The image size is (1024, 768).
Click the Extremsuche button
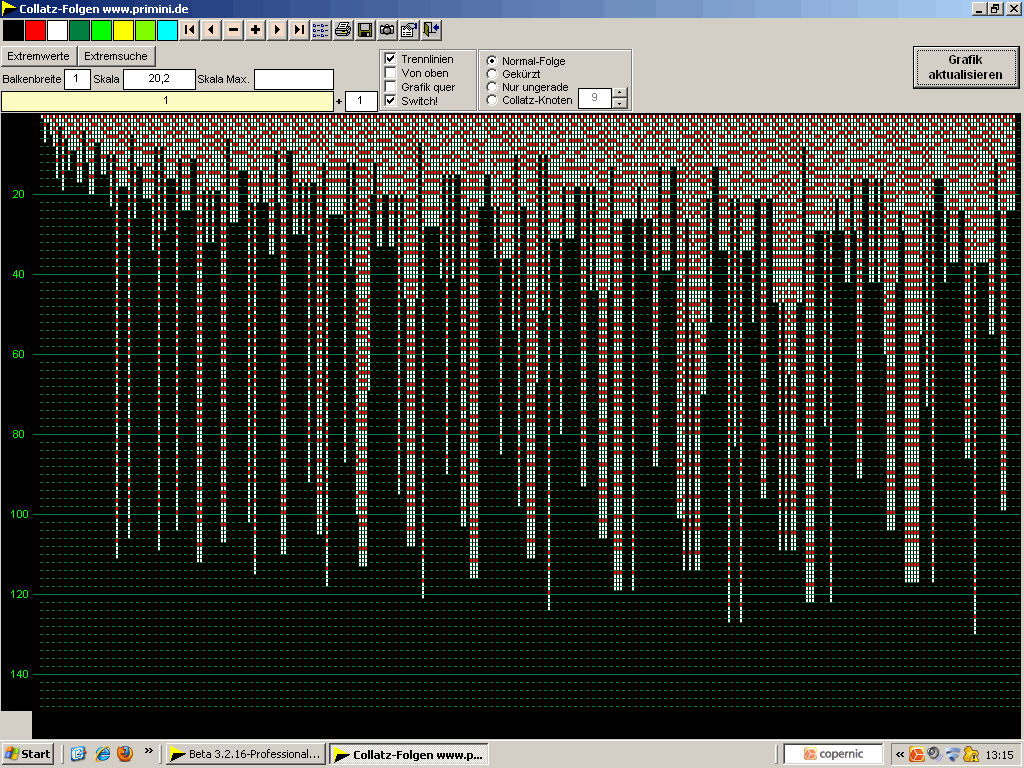pyautogui.click(x=116, y=56)
